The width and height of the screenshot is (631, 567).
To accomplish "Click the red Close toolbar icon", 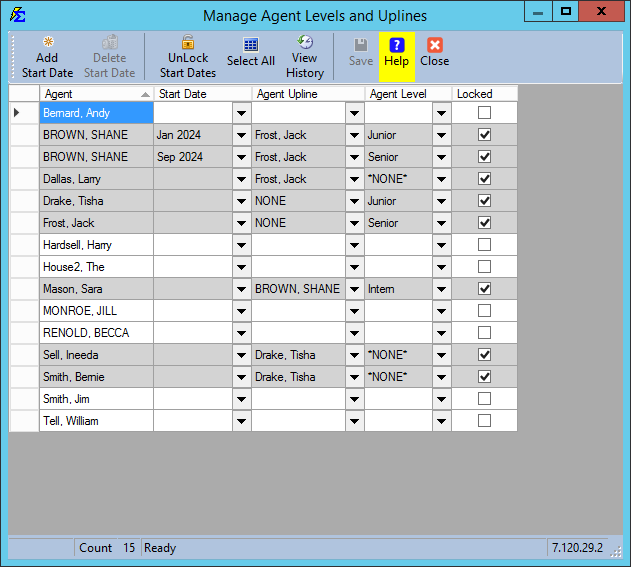I will [x=434, y=45].
